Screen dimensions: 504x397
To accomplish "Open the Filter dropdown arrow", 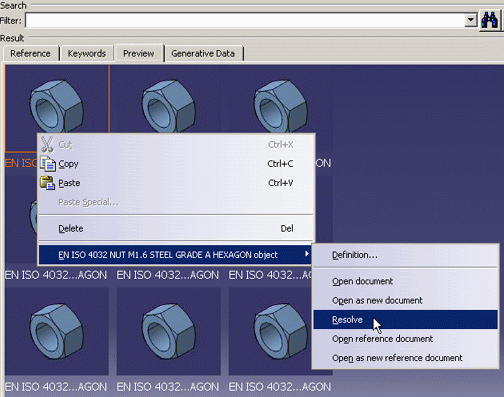I will coord(470,20).
